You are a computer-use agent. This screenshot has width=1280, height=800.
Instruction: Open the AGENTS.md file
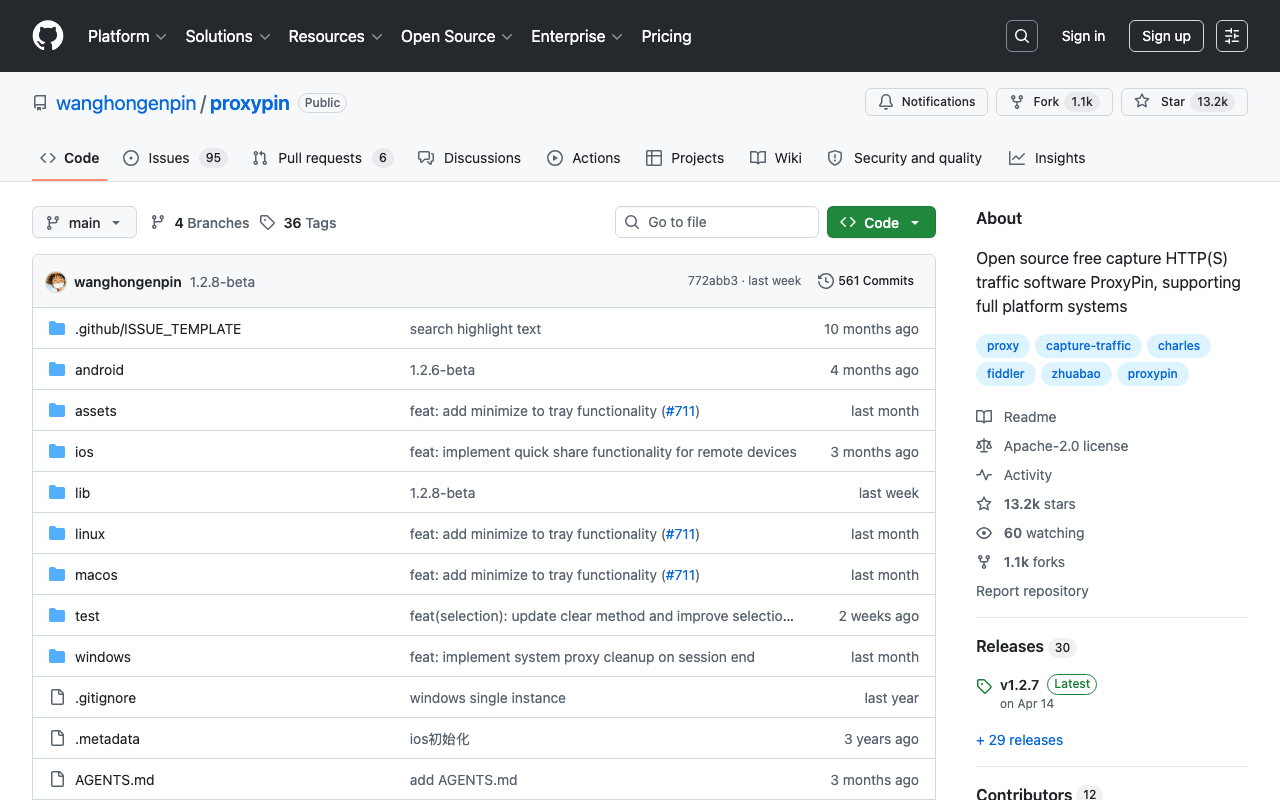(115, 780)
